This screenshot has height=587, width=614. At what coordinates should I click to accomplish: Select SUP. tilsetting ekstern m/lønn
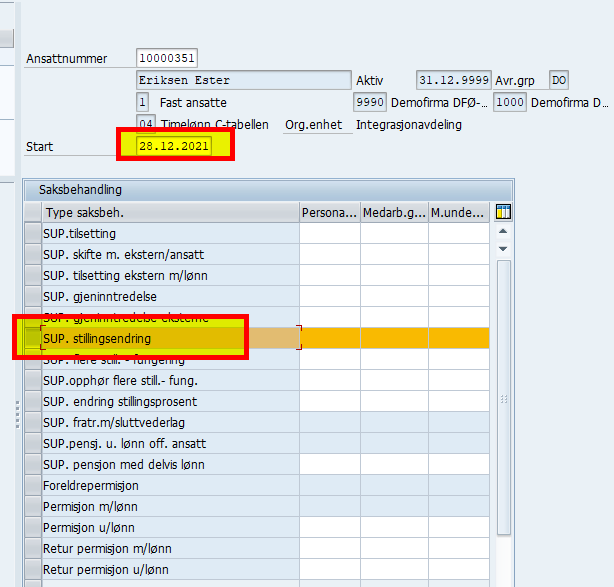[x=125, y=276]
